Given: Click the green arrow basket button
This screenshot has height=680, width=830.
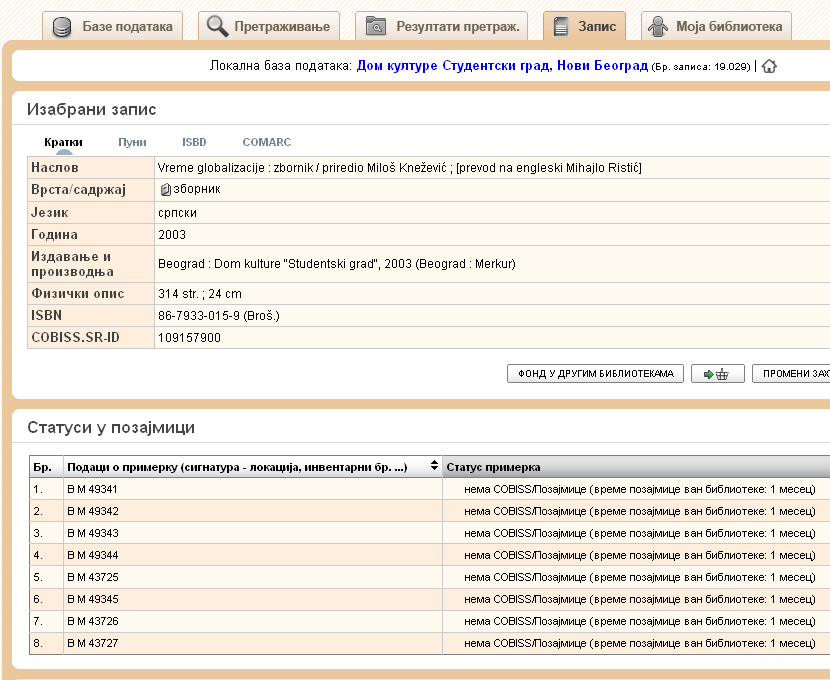Looking at the screenshot, I should pyautogui.click(x=717, y=374).
